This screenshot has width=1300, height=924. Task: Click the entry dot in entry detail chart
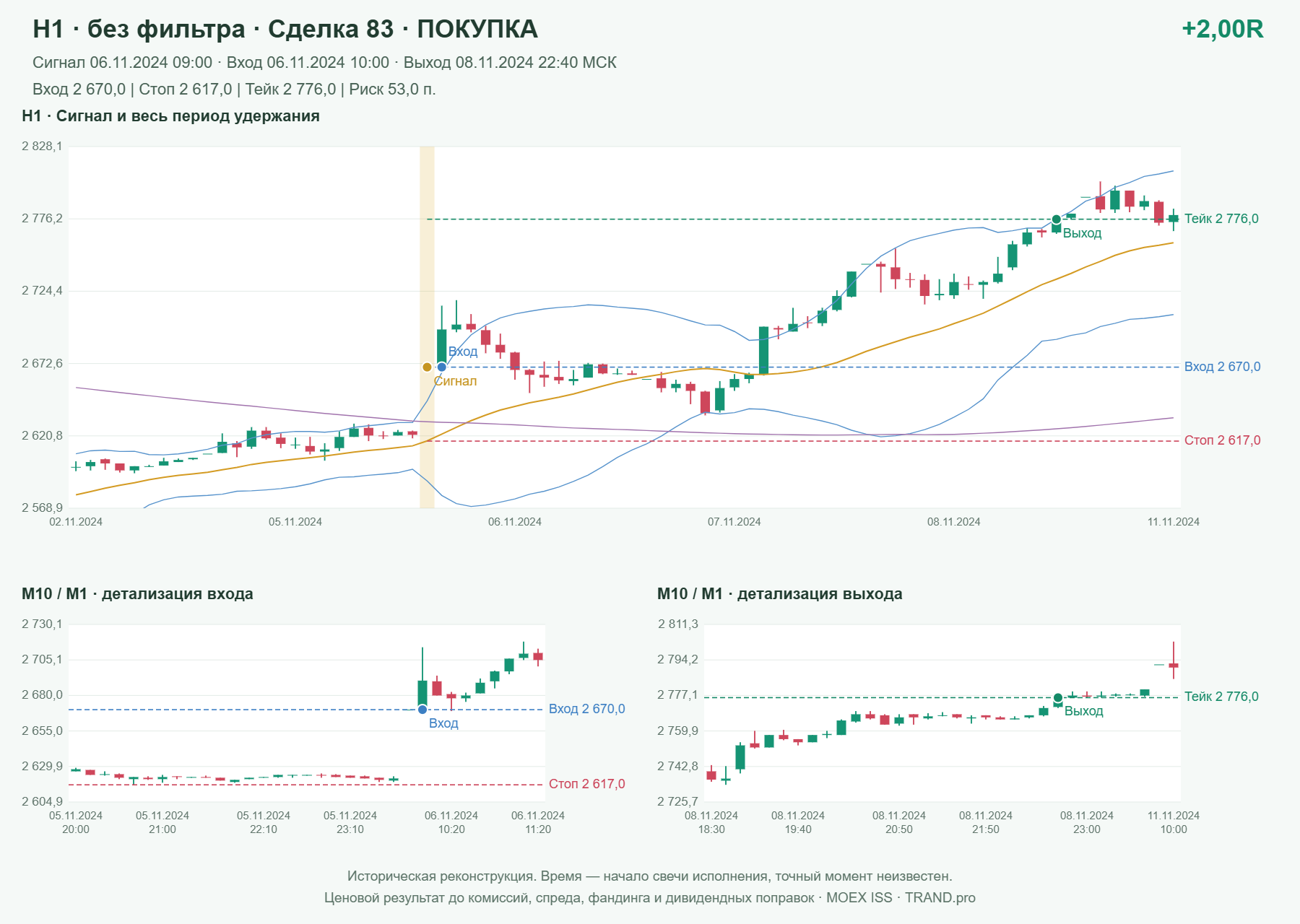tap(422, 710)
